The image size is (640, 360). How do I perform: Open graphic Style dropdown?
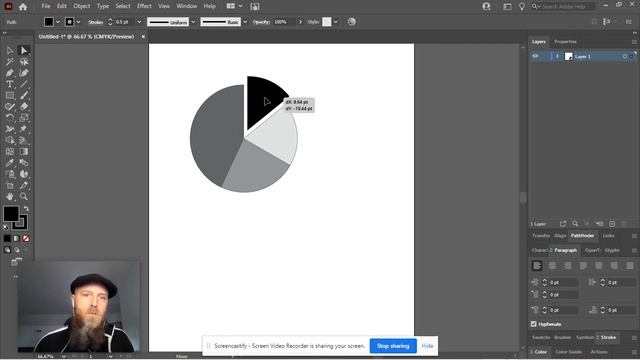(x=336, y=22)
